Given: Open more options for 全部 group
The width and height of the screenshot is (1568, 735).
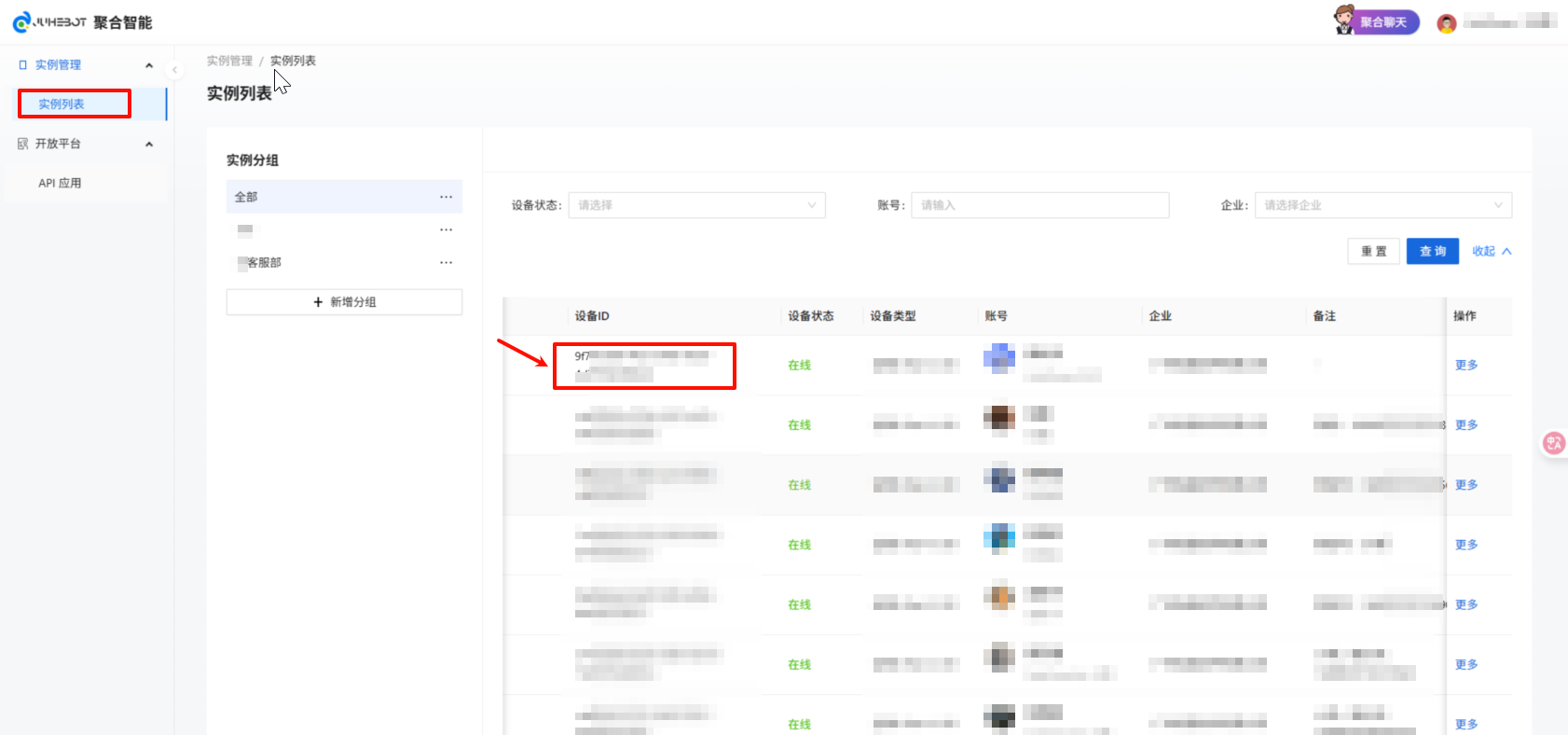Looking at the screenshot, I should 446,197.
